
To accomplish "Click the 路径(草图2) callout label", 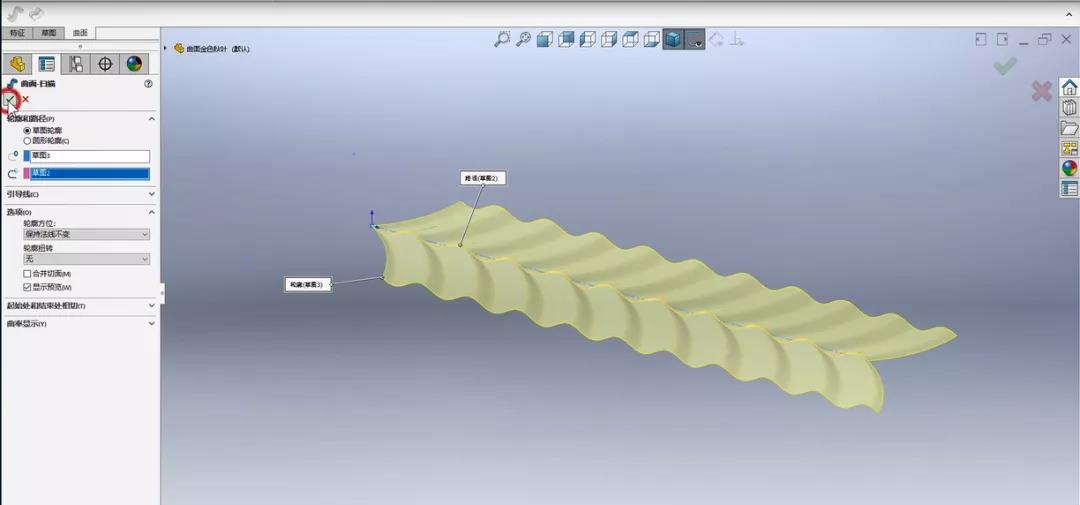I will pos(481,178).
